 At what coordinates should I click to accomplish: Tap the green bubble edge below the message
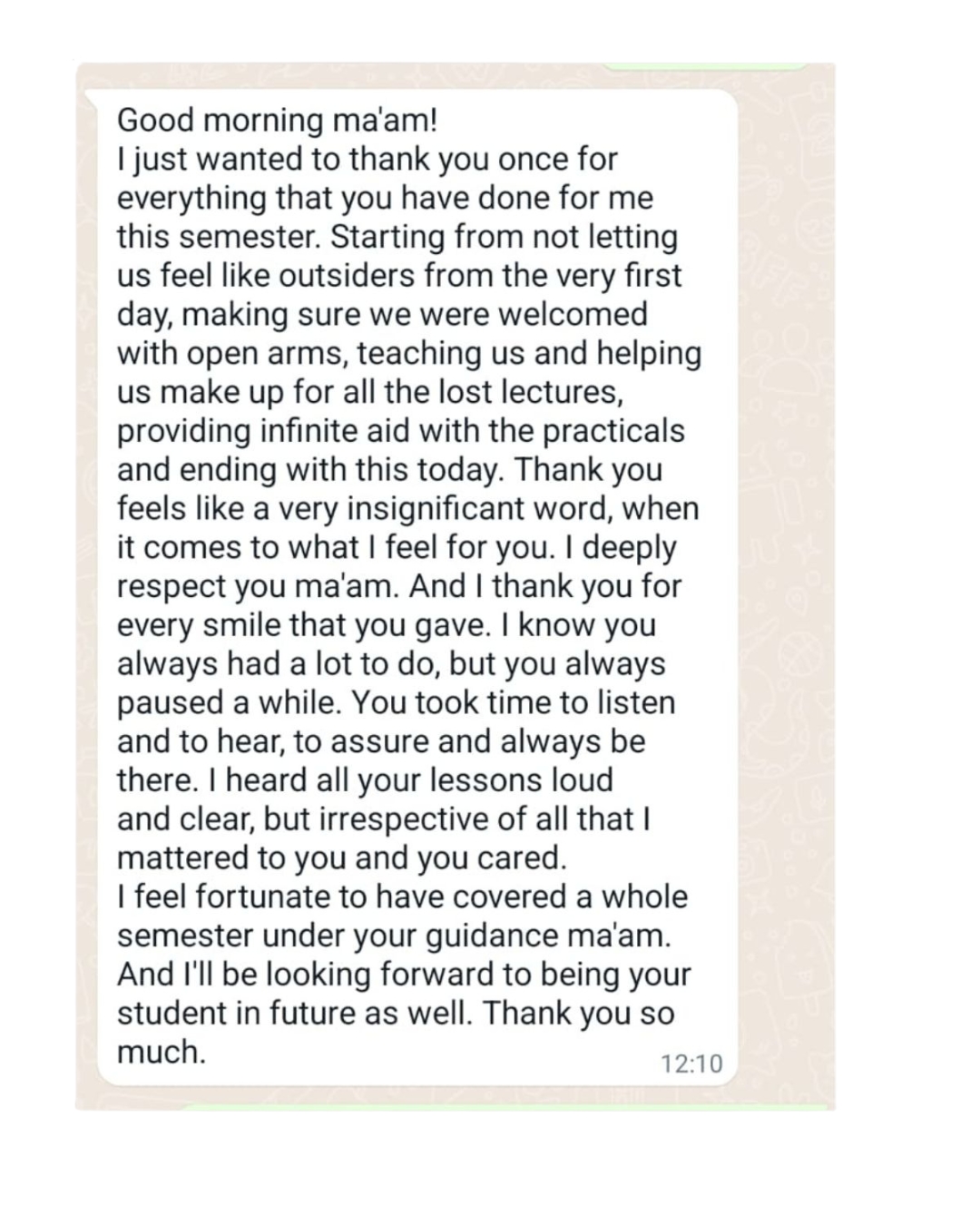tap(508, 1107)
